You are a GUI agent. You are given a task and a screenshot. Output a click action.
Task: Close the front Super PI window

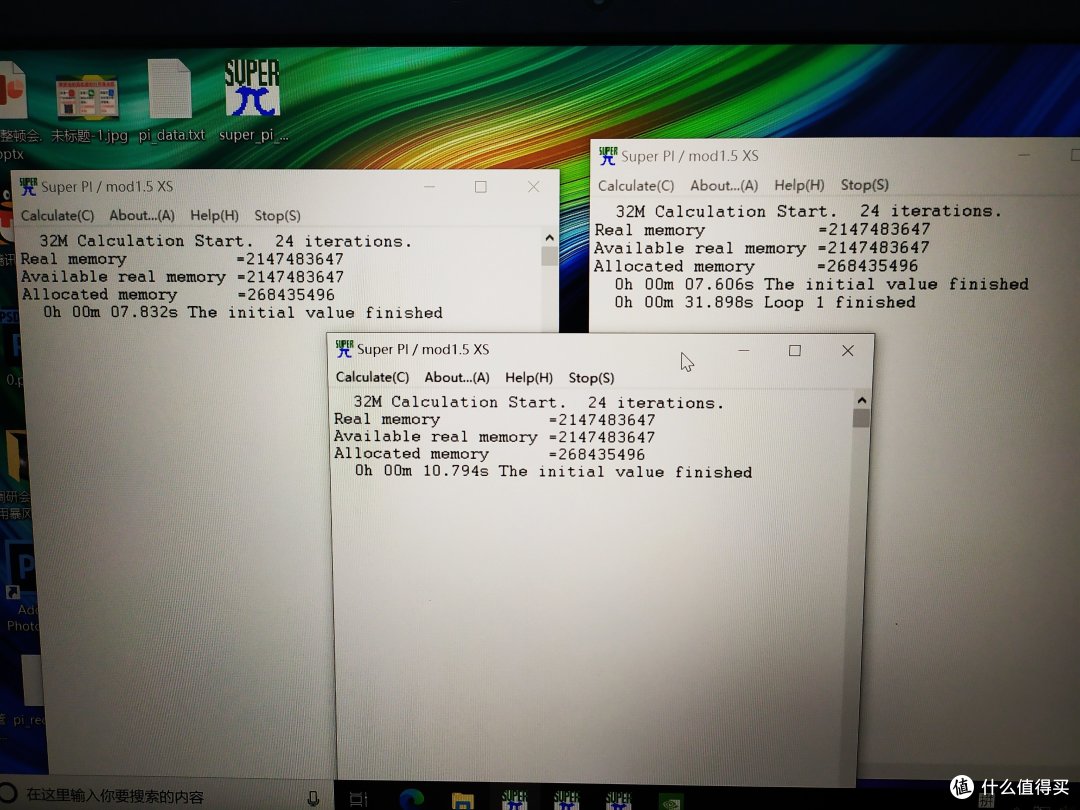tap(848, 351)
